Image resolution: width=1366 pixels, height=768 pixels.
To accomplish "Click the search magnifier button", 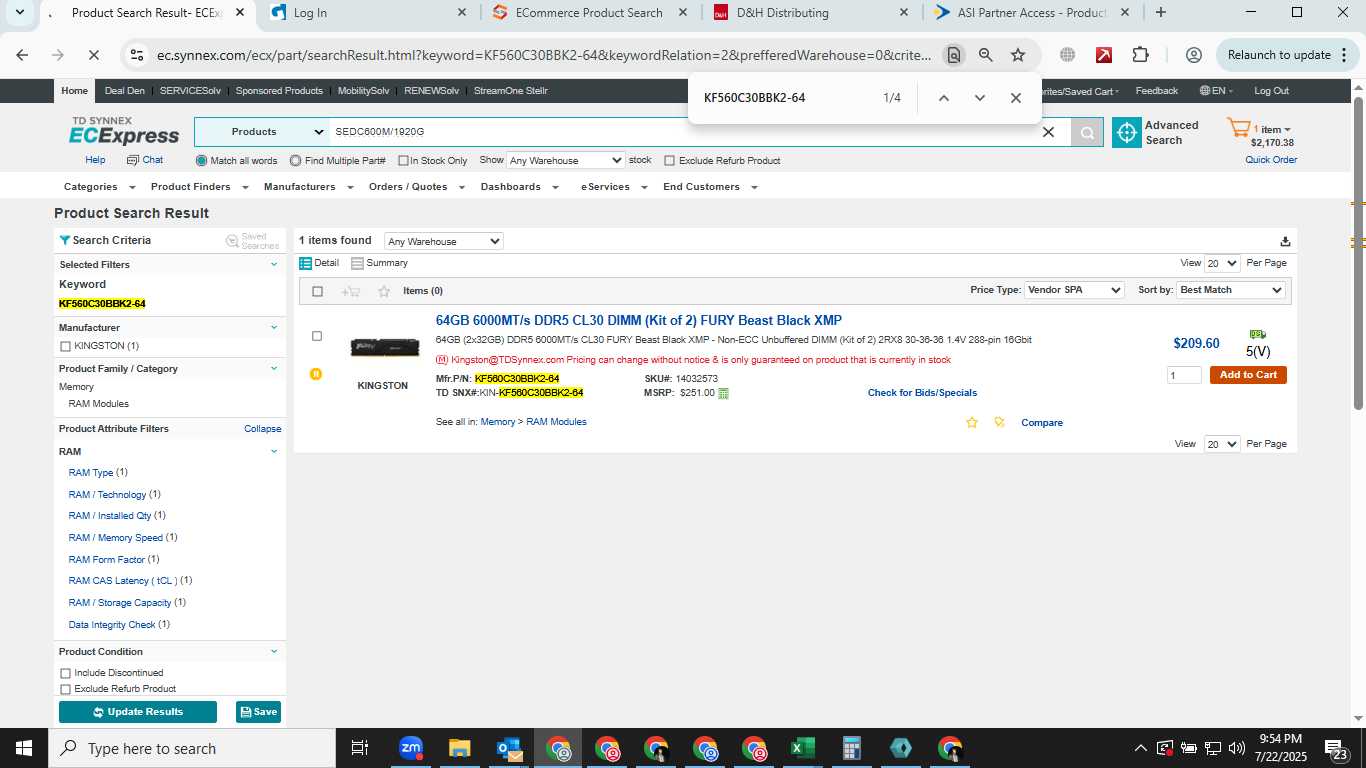I will [1087, 132].
